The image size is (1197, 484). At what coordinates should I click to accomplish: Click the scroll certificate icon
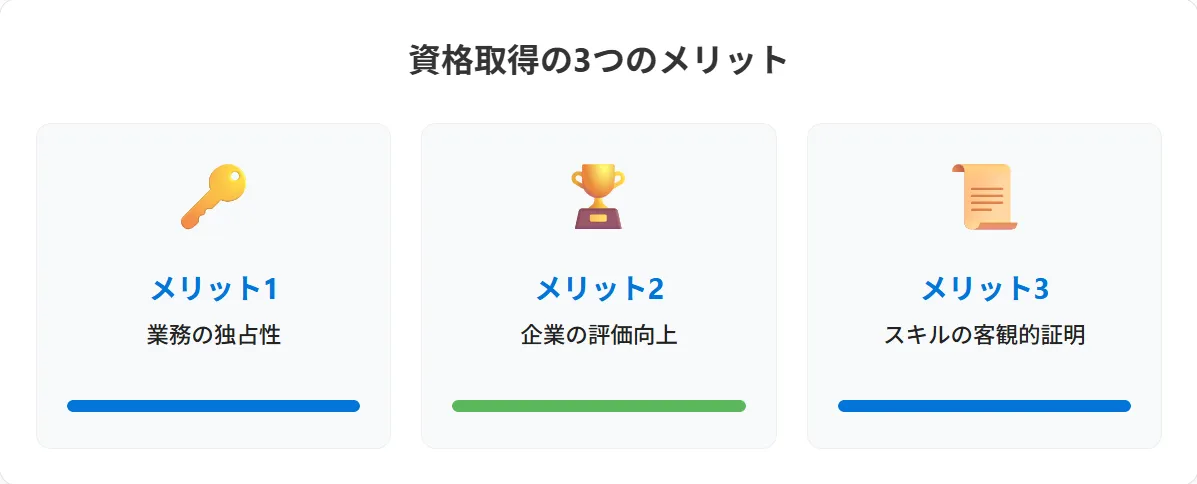pyautogui.click(x=984, y=197)
